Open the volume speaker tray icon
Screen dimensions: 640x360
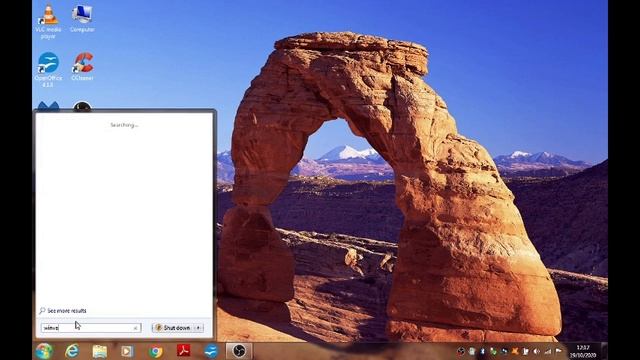tap(536, 351)
